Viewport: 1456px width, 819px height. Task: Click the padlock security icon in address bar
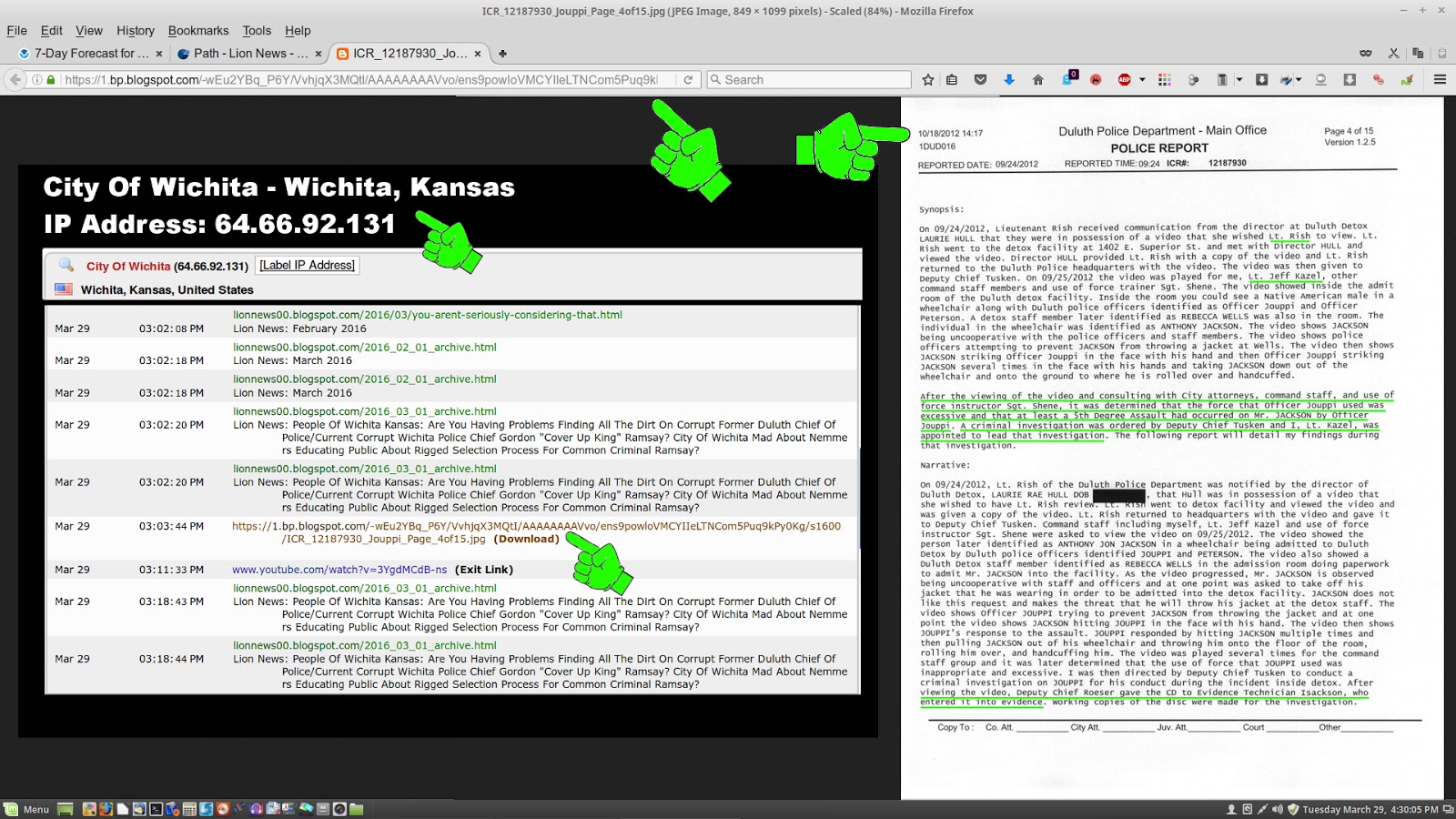pyautogui.click(x=51, y=80)
